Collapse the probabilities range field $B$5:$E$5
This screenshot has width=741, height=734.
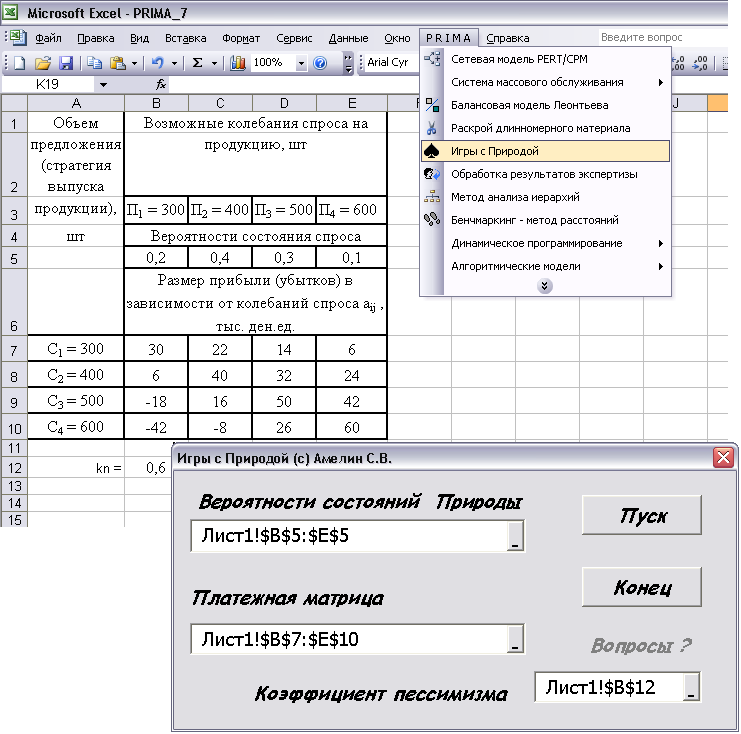(515, 536)
